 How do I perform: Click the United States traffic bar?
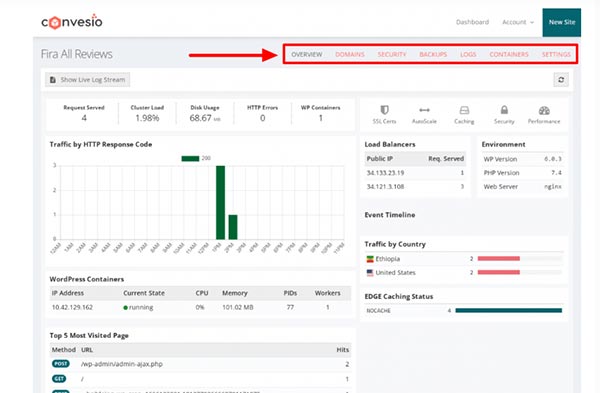(499, 272)
